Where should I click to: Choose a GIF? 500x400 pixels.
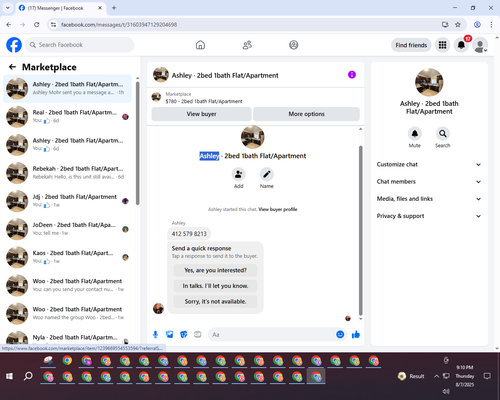click(x=198, y=334)
